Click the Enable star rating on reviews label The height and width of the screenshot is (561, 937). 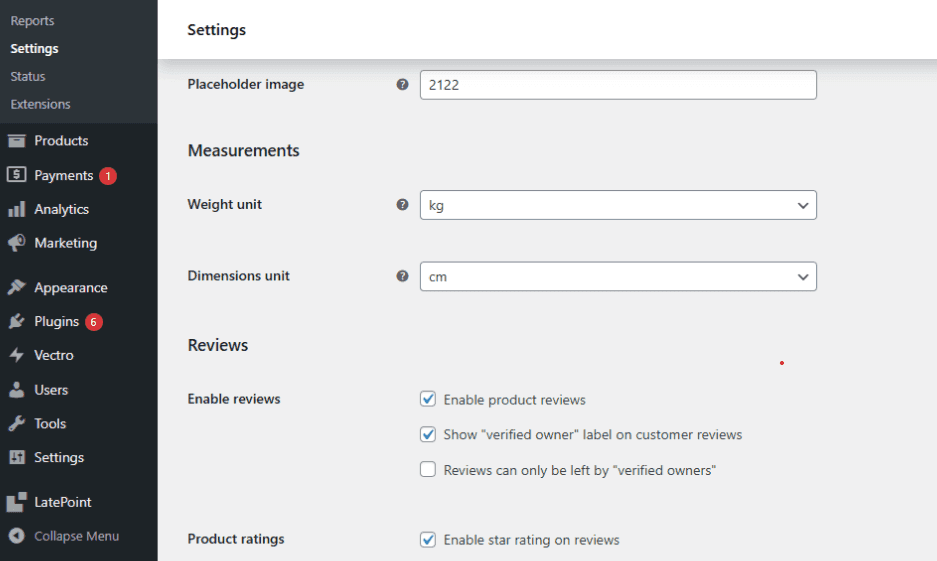pos(531,540)
